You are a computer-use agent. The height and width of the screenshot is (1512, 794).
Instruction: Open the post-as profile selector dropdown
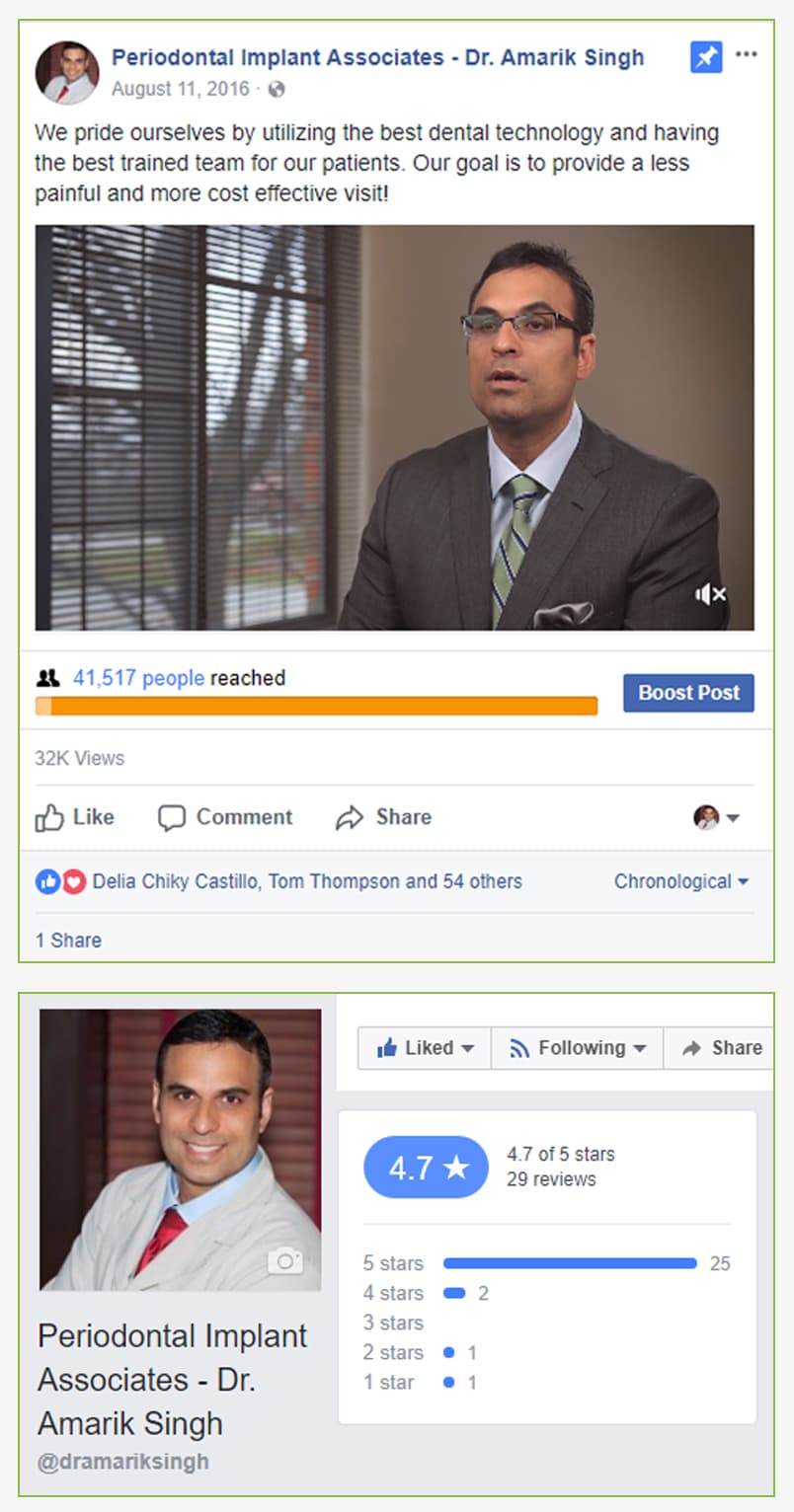(x=717, y=817)
